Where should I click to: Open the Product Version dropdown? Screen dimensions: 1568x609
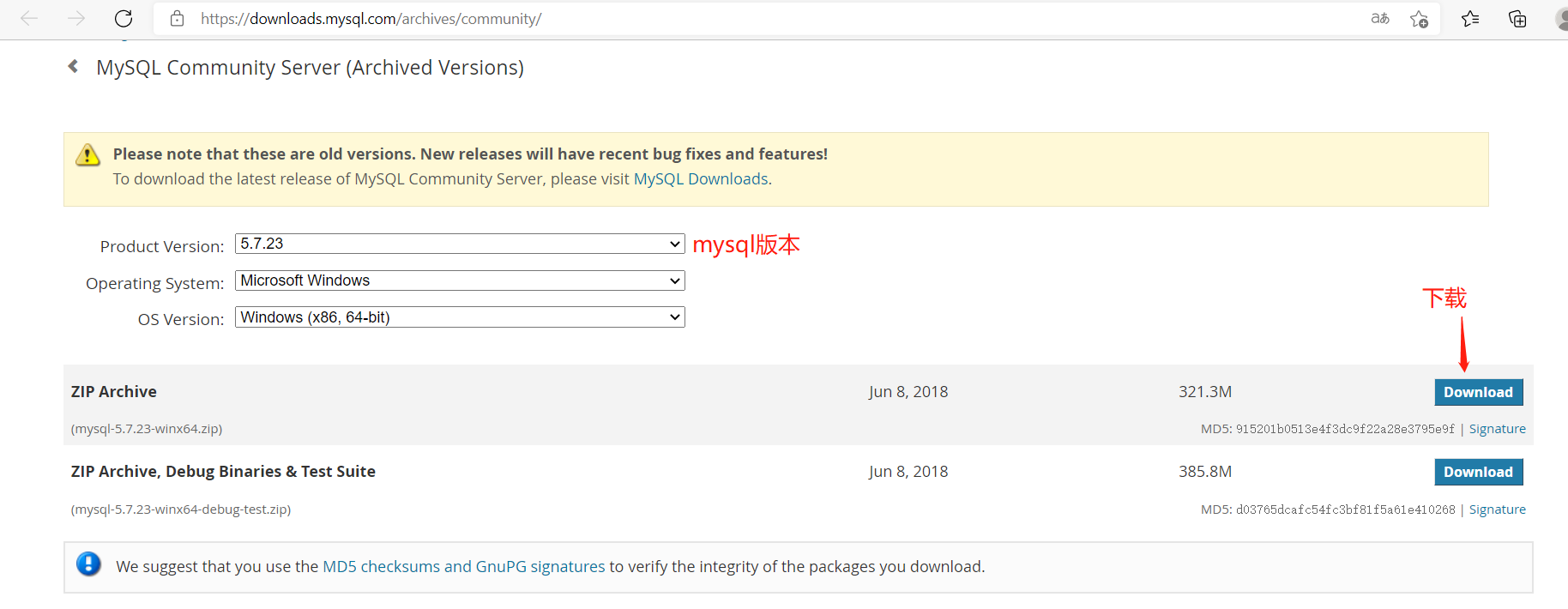460,244
